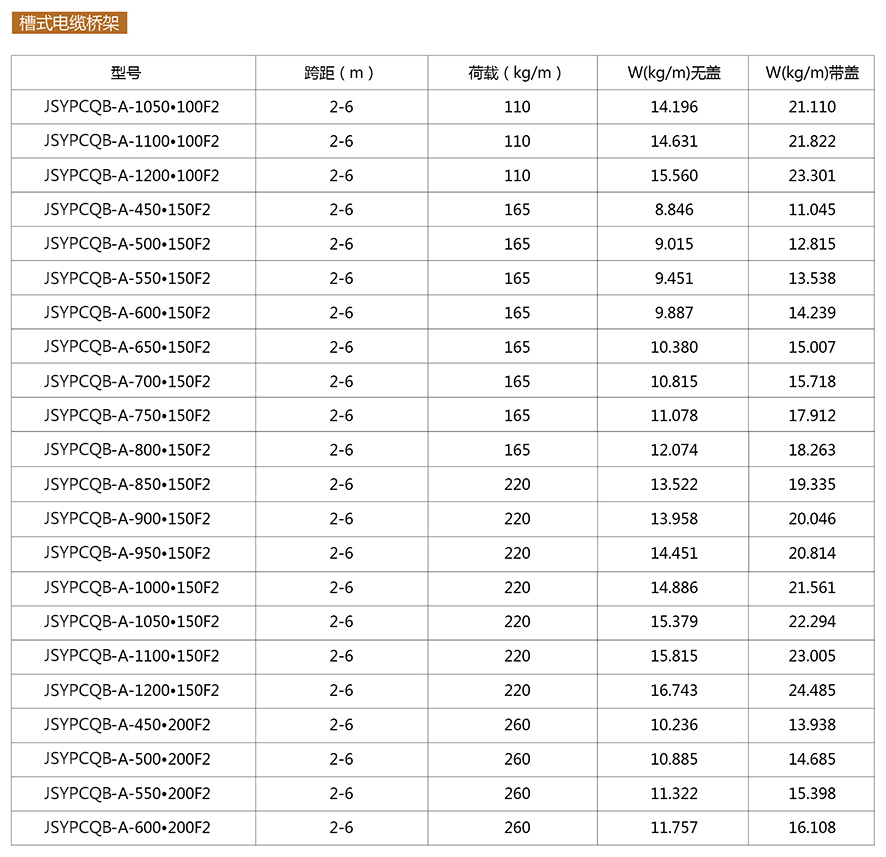The image size is (886, 857).
Task: Click the value 17.912 in the table
Action: click(811, 416)
